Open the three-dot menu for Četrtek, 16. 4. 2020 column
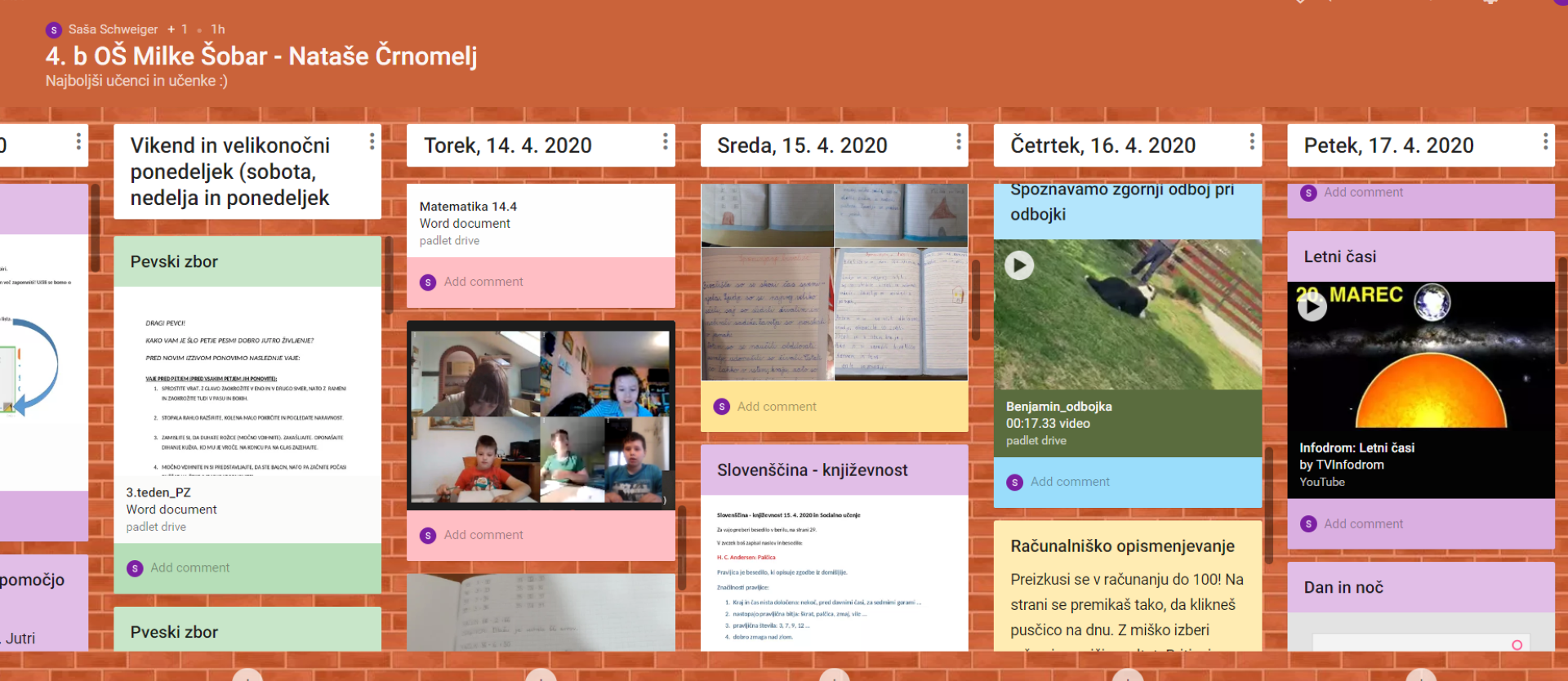Image resolution: width=1568 pixels, height=681 pixels. [1251, 141]
